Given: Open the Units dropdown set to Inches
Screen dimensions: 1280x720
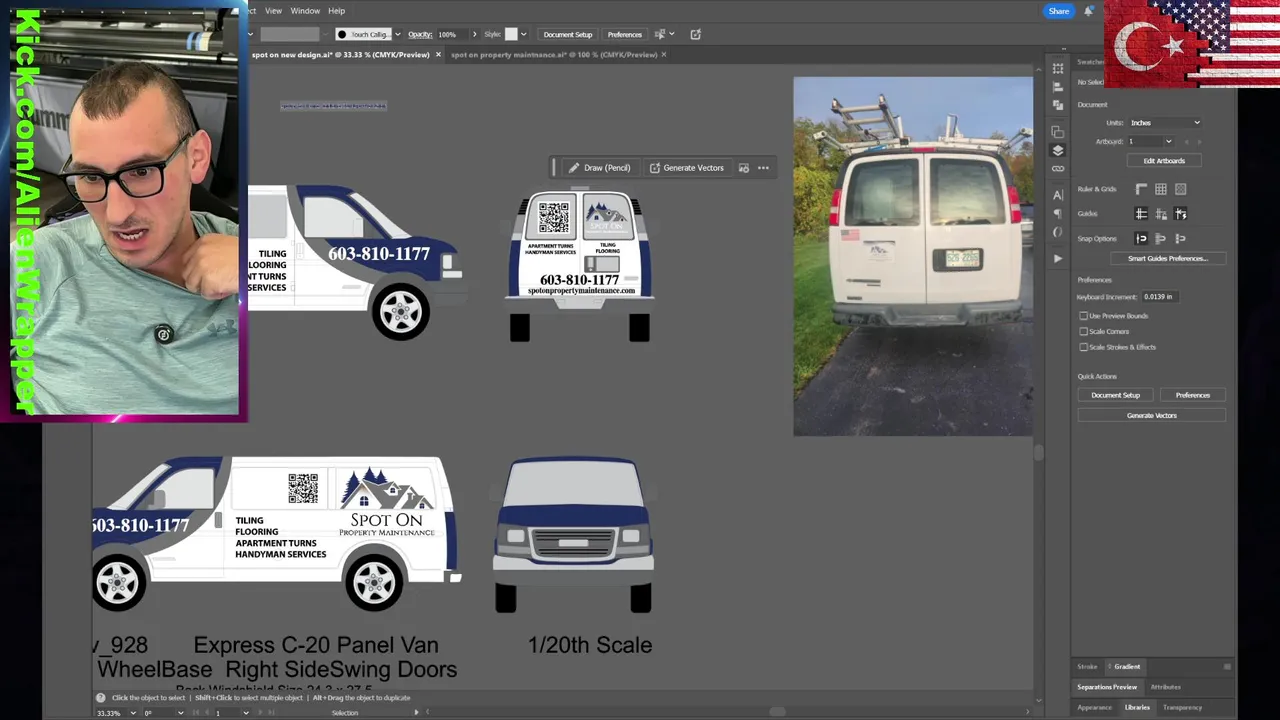Looking at the screenshot, I should 1165,123.
